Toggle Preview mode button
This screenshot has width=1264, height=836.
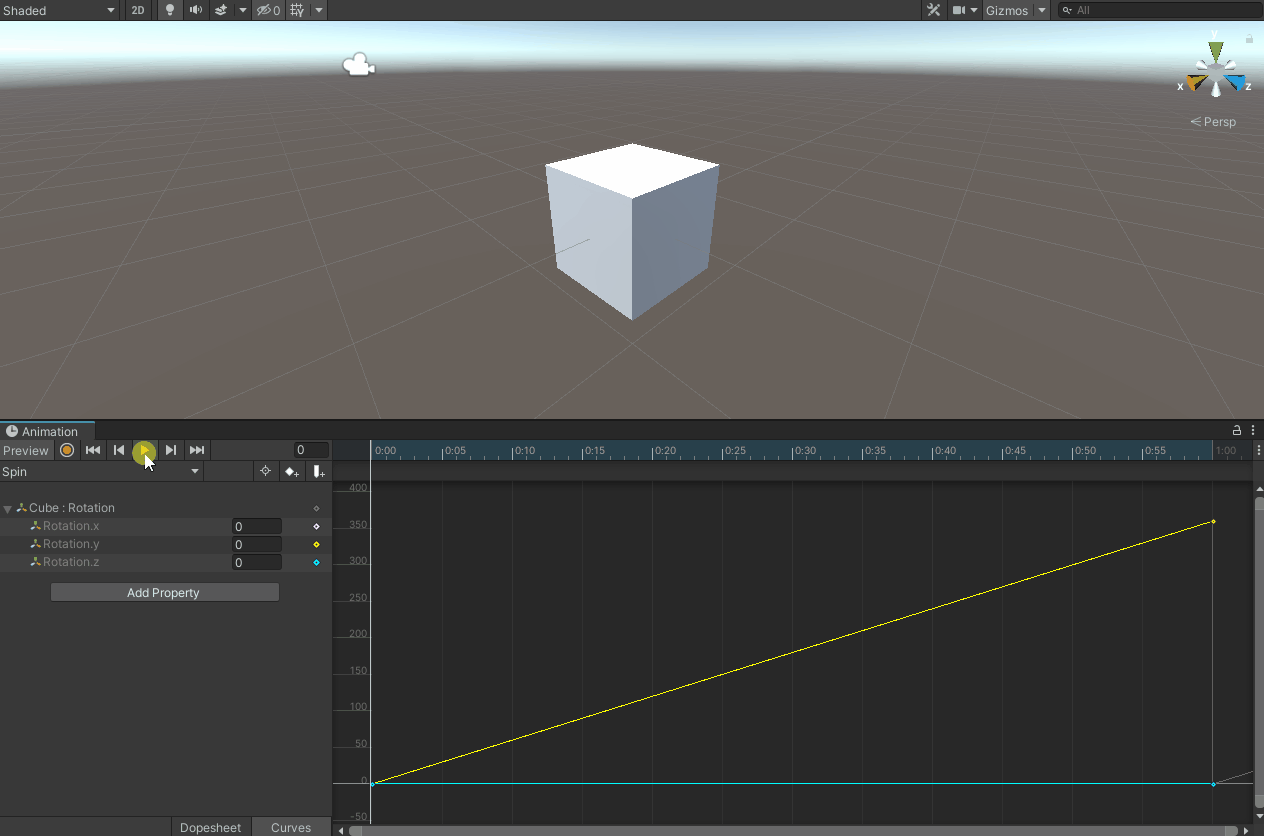click(x=26, y=451)
